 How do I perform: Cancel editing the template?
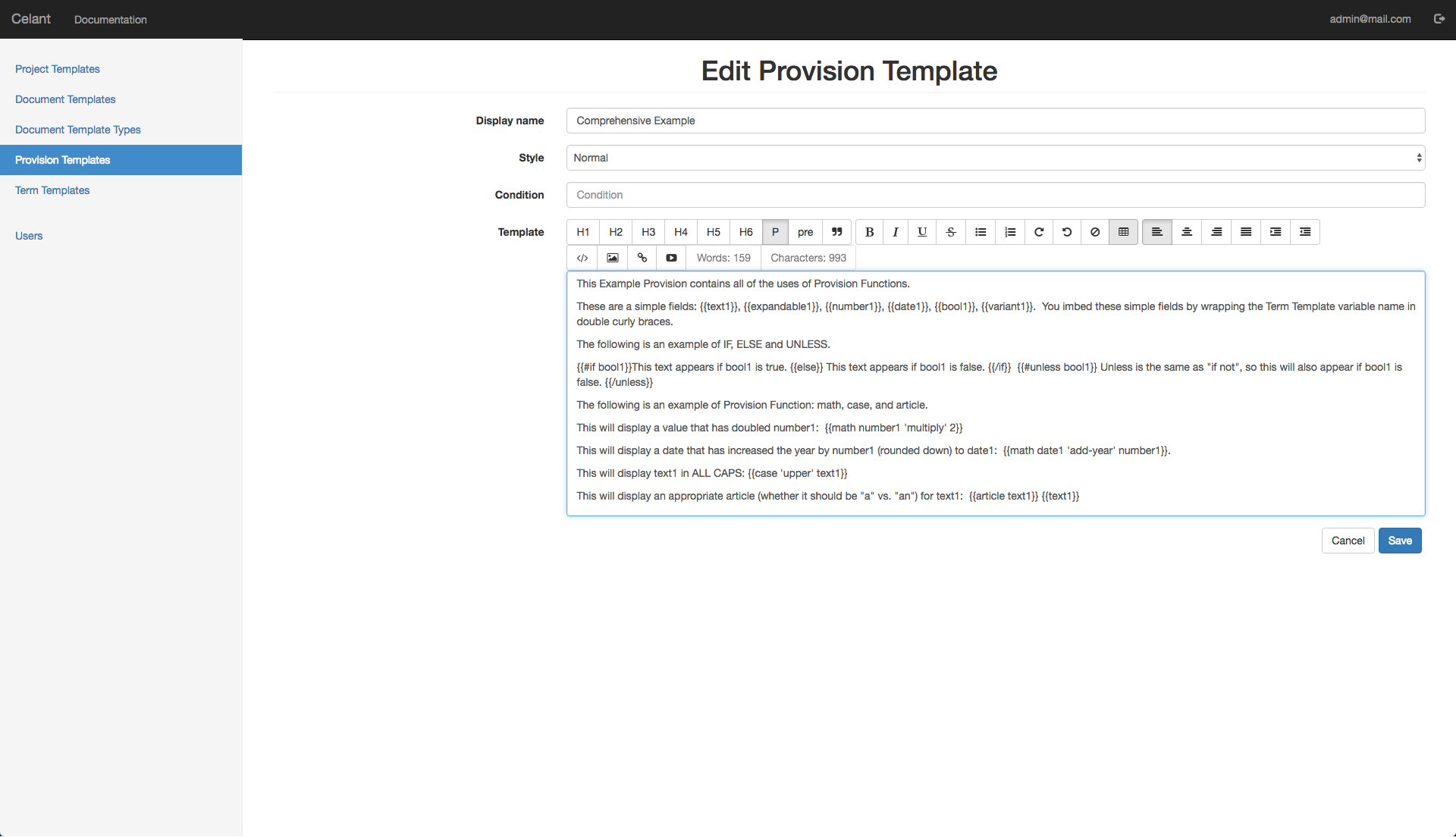(x=1348, y=541)
